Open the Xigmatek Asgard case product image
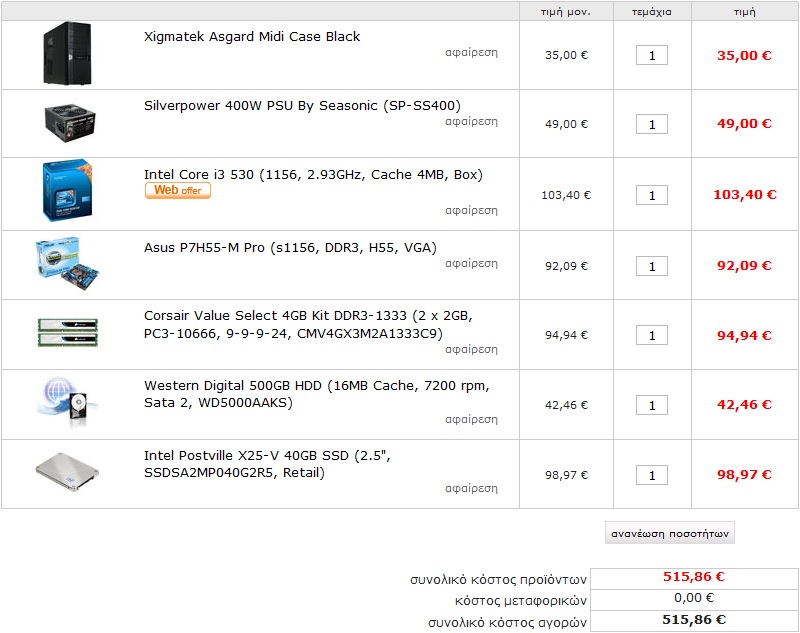This screenshot has width=800, height=633. (67, 53)
